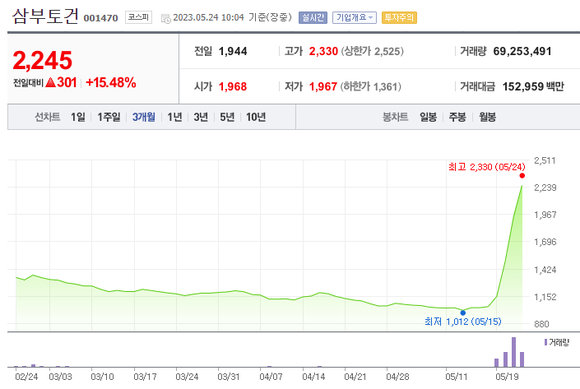Image resolution: width=580 pixels, height=389 pixels.
Task: Click the 코스피 market label
Action: 138,17
